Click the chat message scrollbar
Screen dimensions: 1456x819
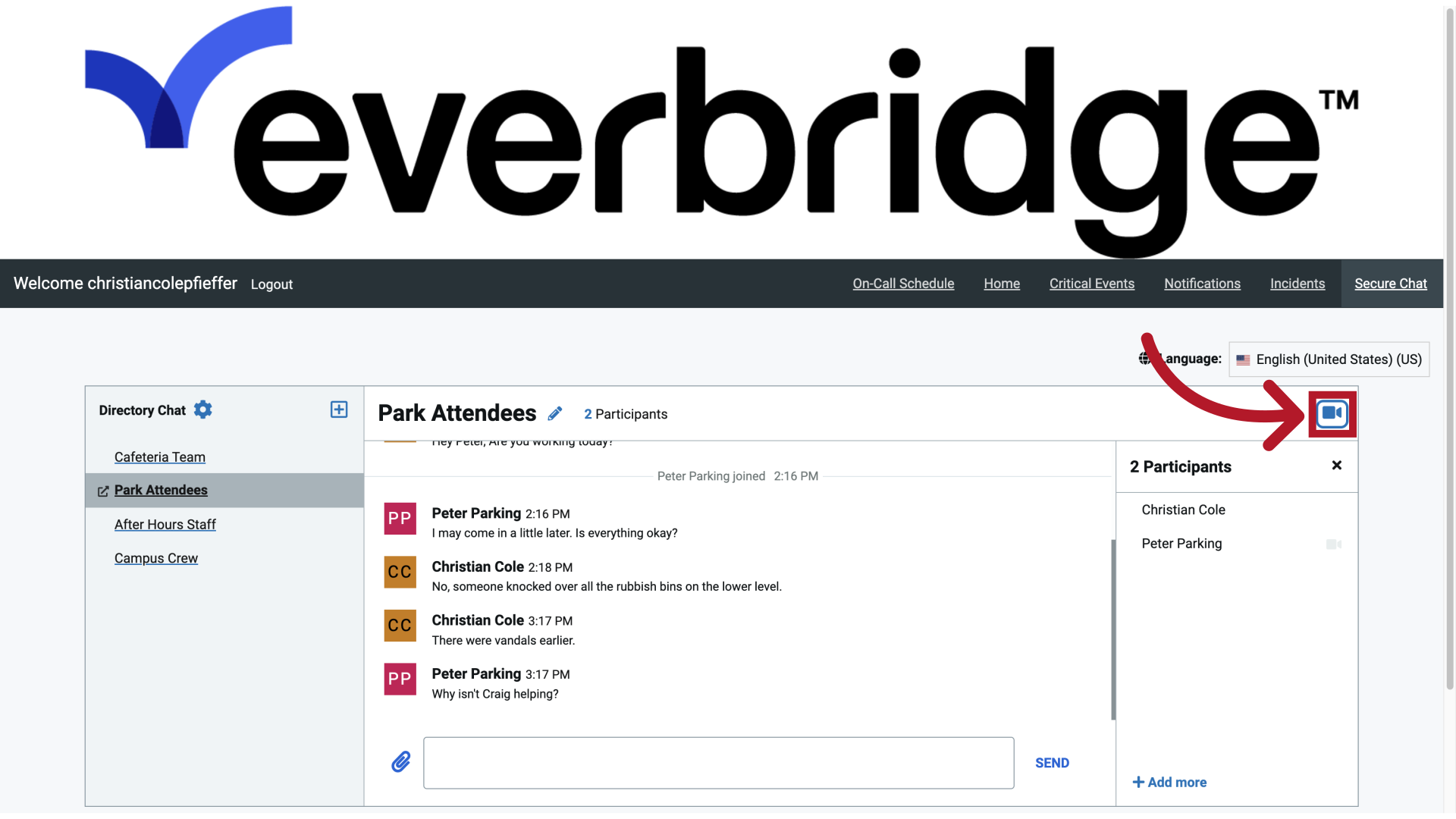pos(1113,629)
